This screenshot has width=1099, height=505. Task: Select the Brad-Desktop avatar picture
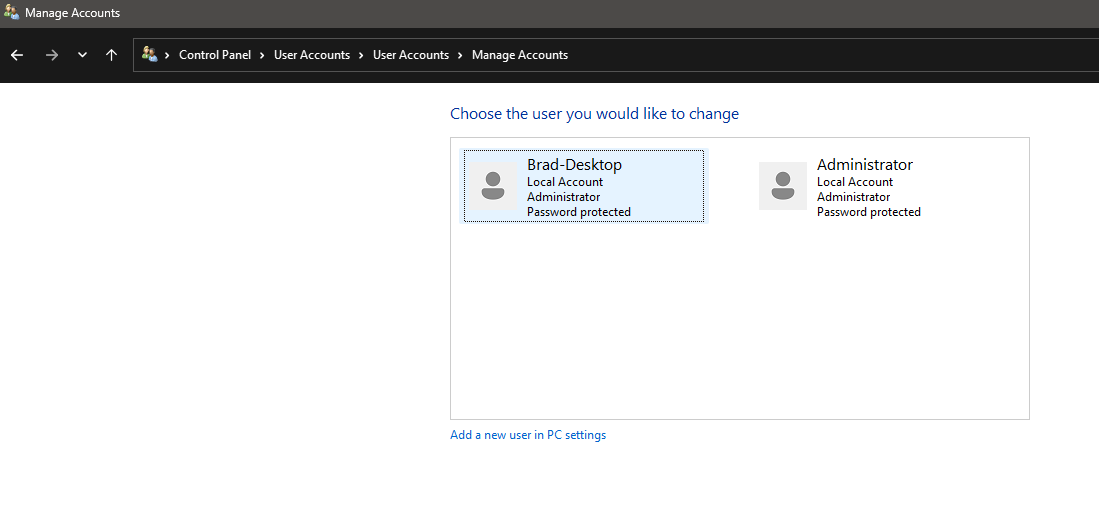pyautogui.click(x=493, y=186)
